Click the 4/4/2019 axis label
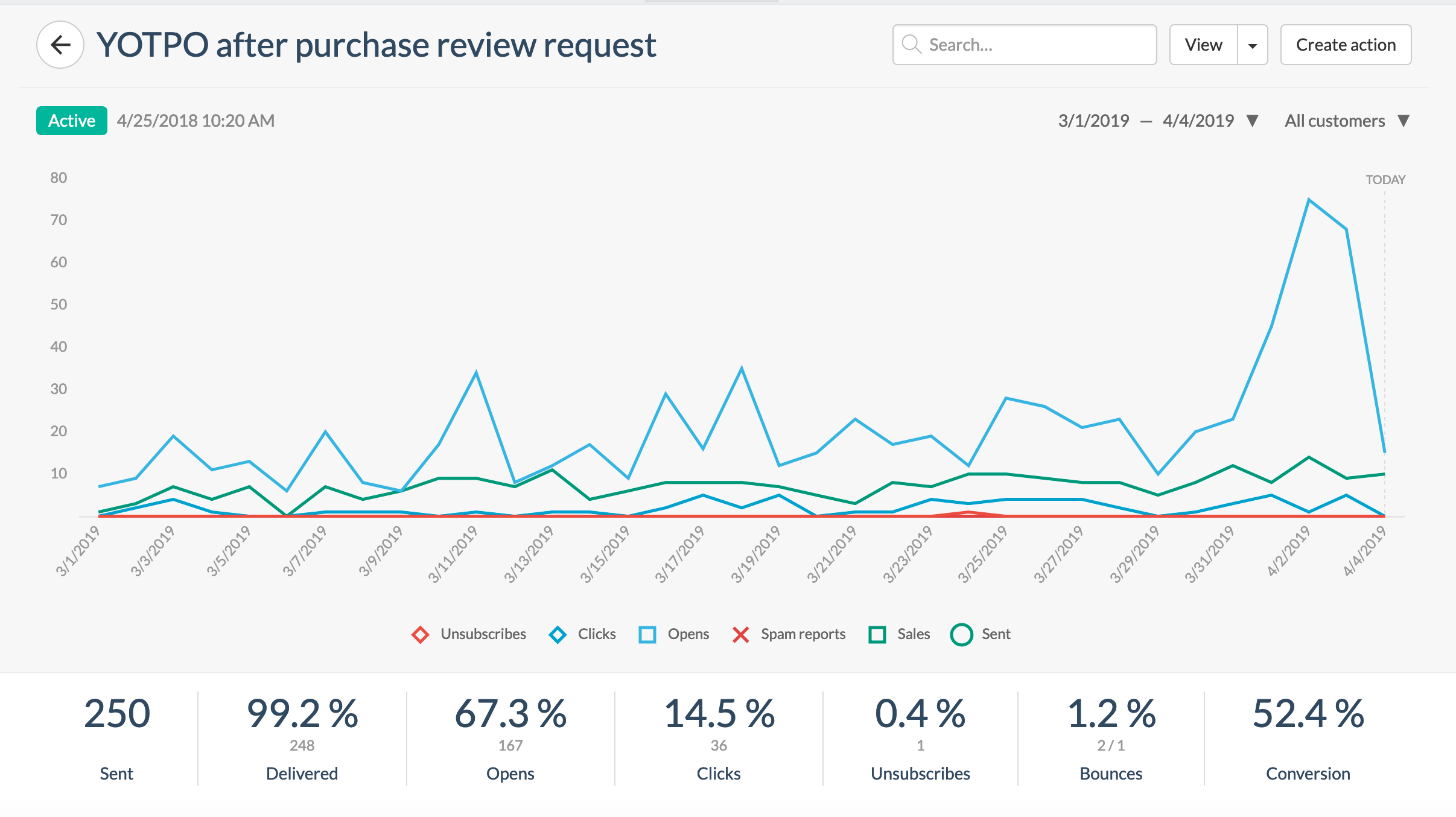The height and width of the screenshot is (817, 1456). click(1364, 551)
